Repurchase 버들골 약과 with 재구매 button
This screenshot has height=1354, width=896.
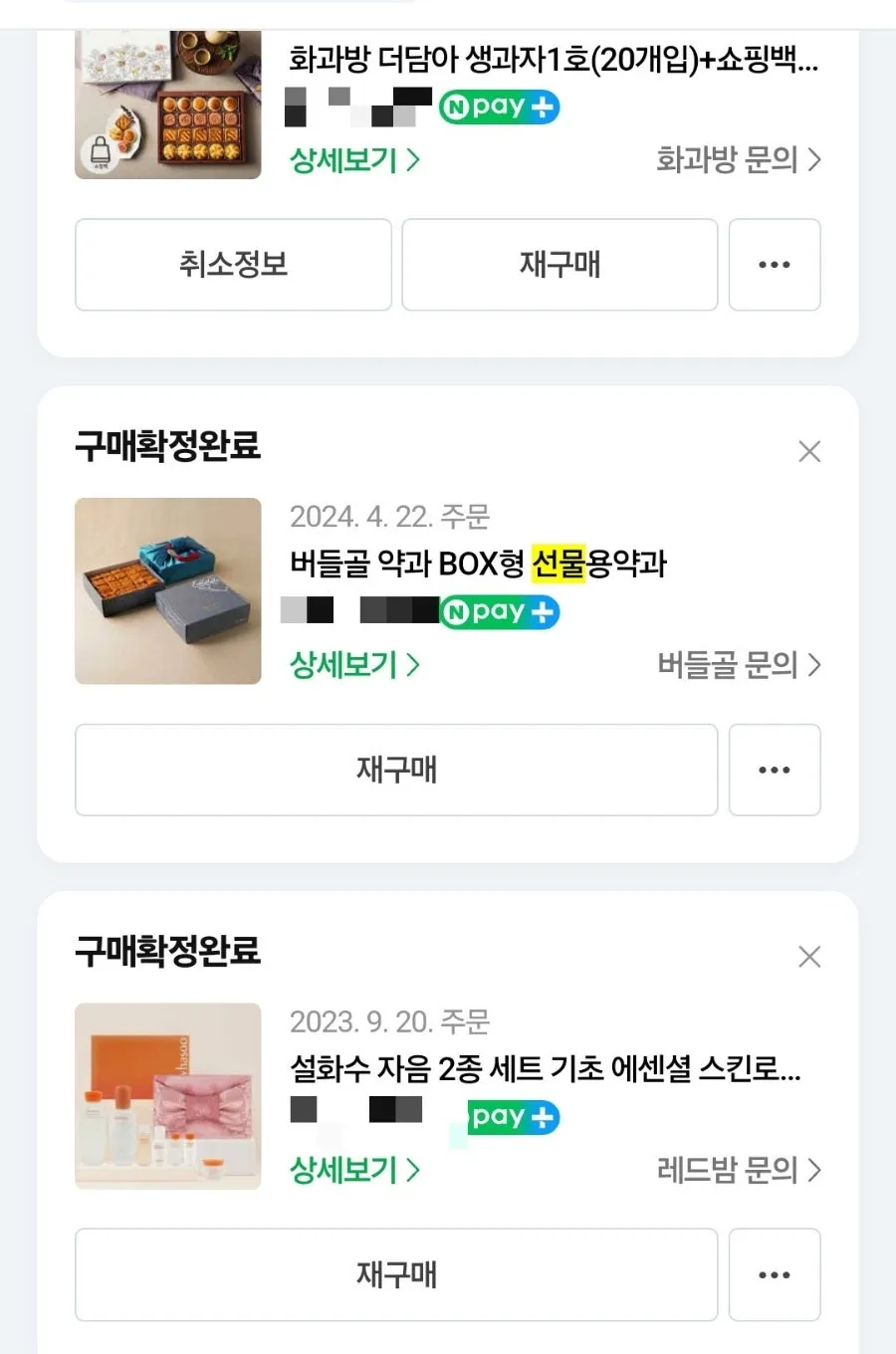[x=396, y=770]
